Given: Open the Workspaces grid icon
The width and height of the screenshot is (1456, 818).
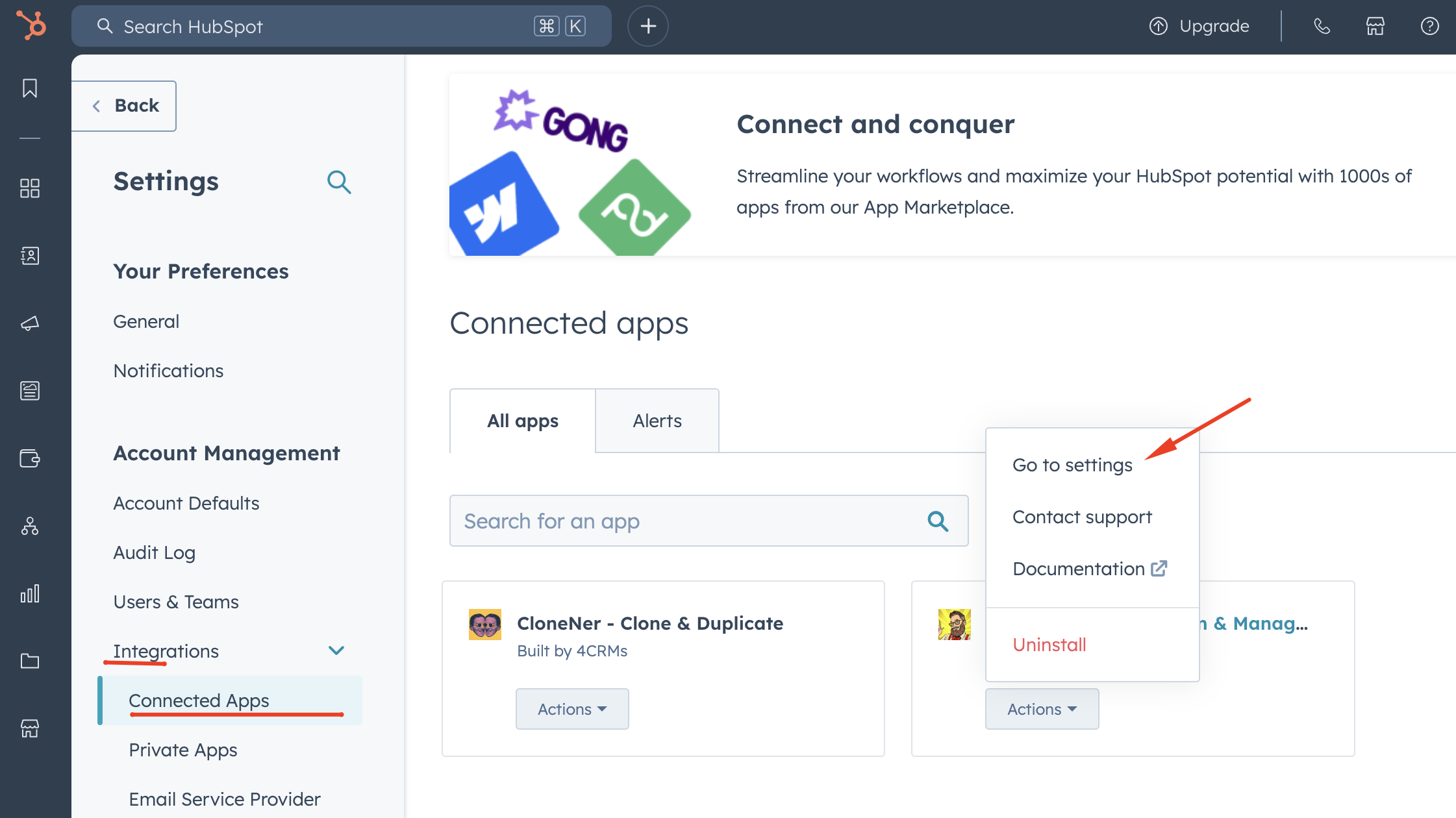Looking at the screenshot, I should pos(30,188).
